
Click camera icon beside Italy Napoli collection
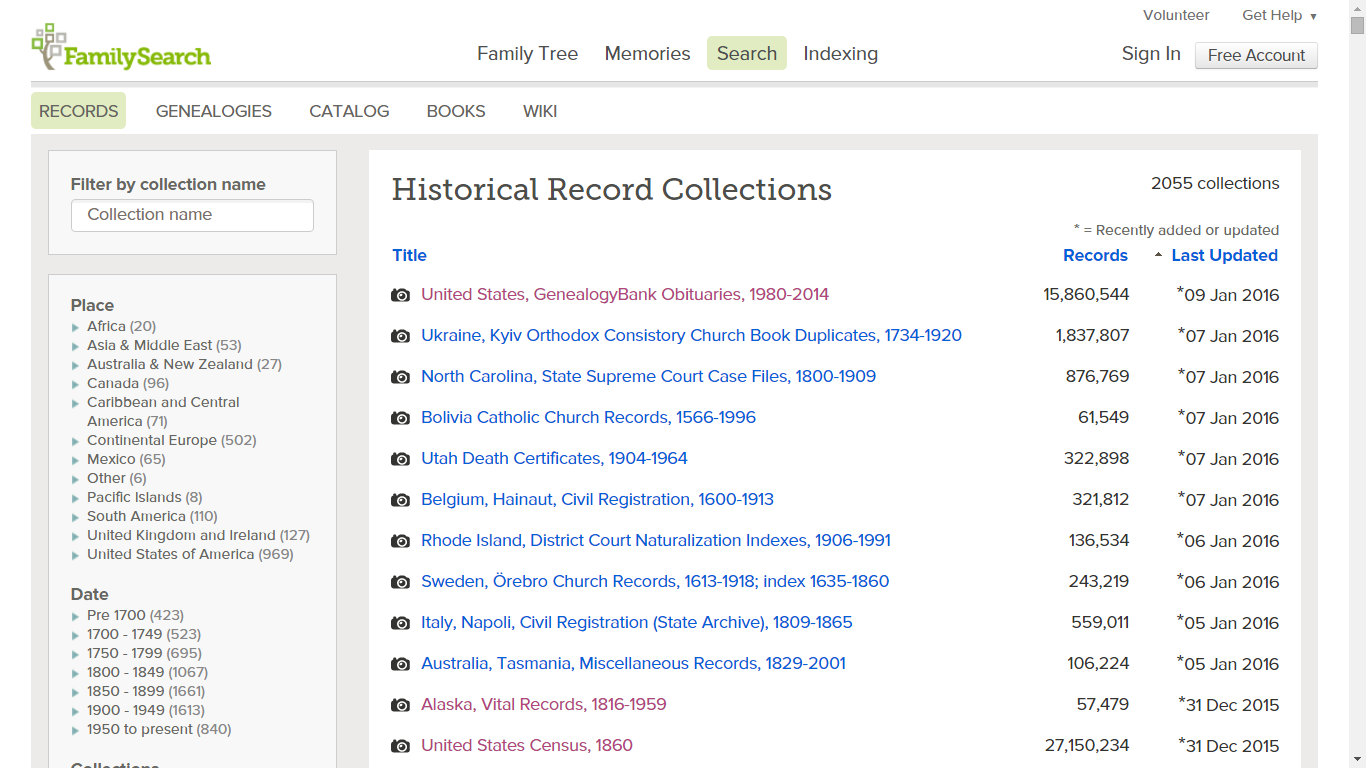(400, 623)
